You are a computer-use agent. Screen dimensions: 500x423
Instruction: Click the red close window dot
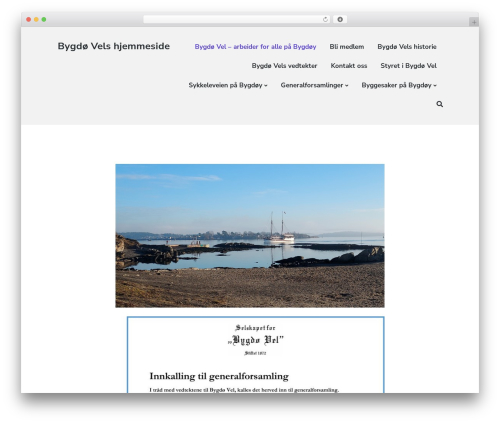[x=29, y=19]
